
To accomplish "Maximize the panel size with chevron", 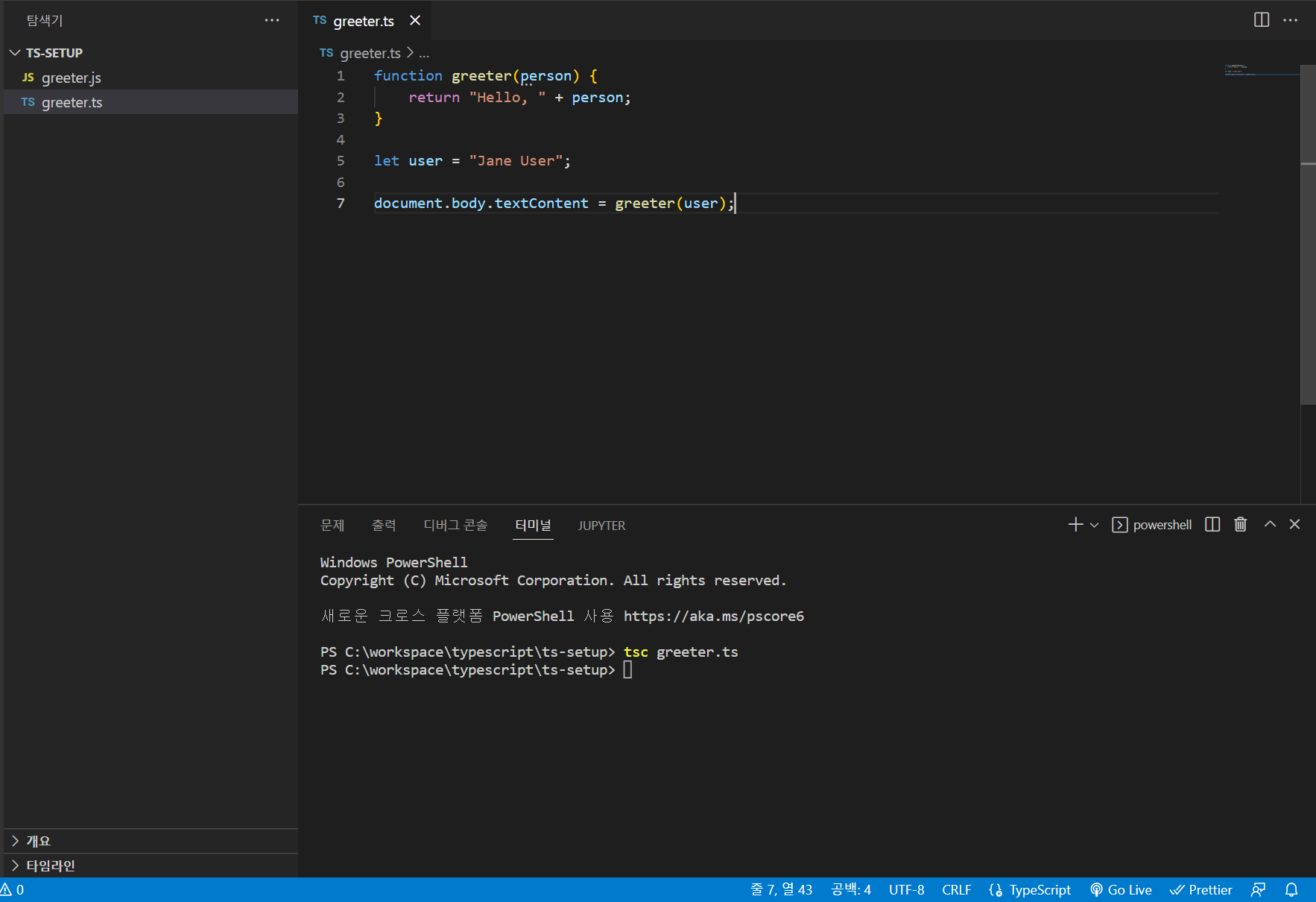I will pyautogui.click(x=1270, y=525).
